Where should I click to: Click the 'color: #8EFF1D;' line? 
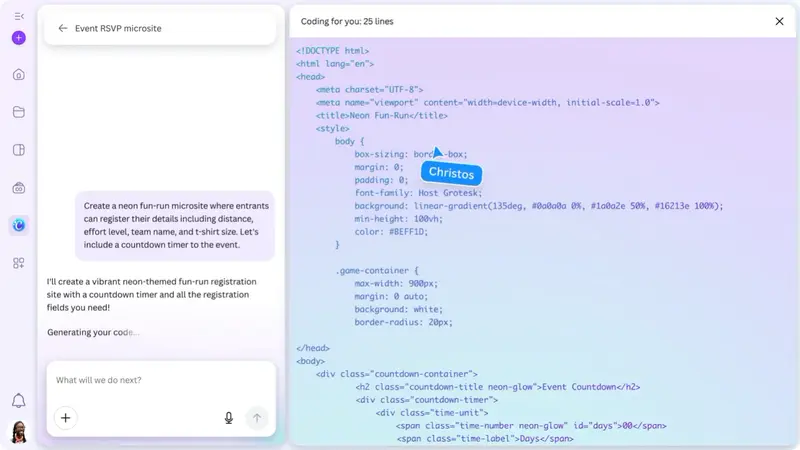click(391, 232)
